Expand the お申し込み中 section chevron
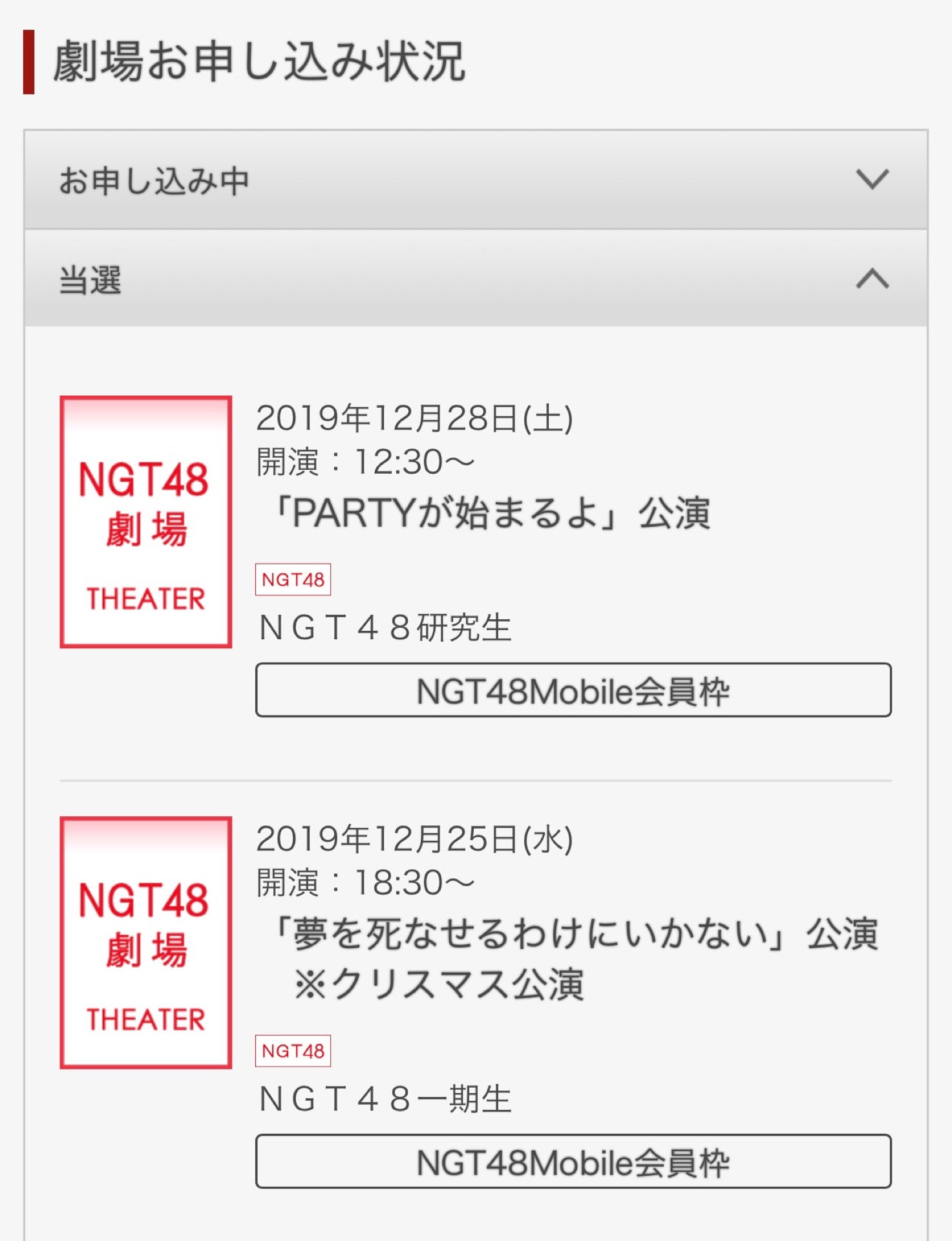Viewport: 952px width, 1241px height. [x=872, y=179]
